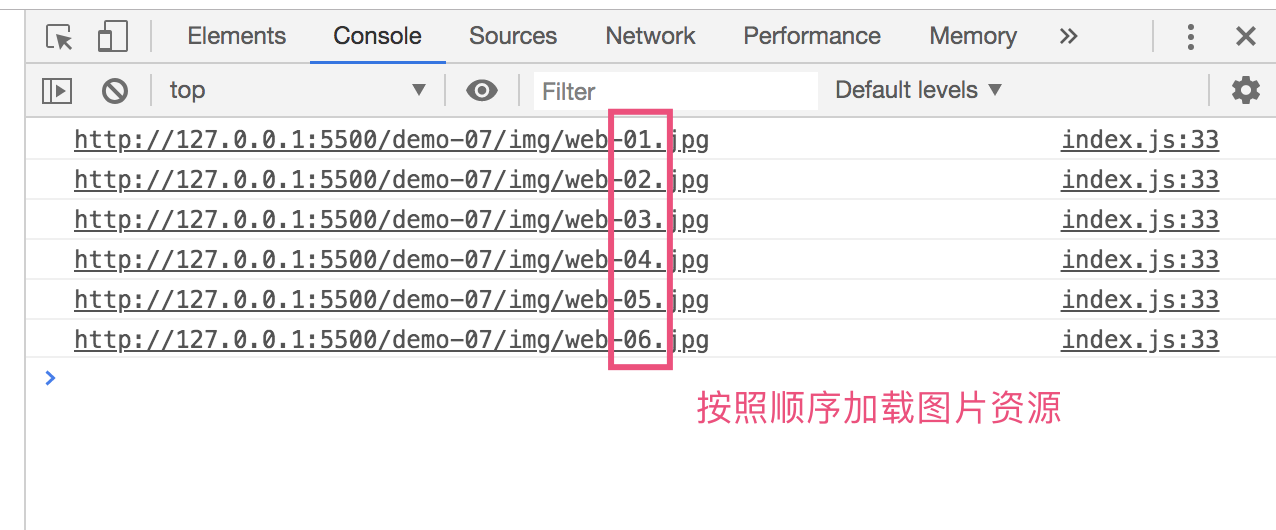The width and height of the screenshot is (1276, 530).
Task: Open Console settings gear
Action: (1245, 91)
